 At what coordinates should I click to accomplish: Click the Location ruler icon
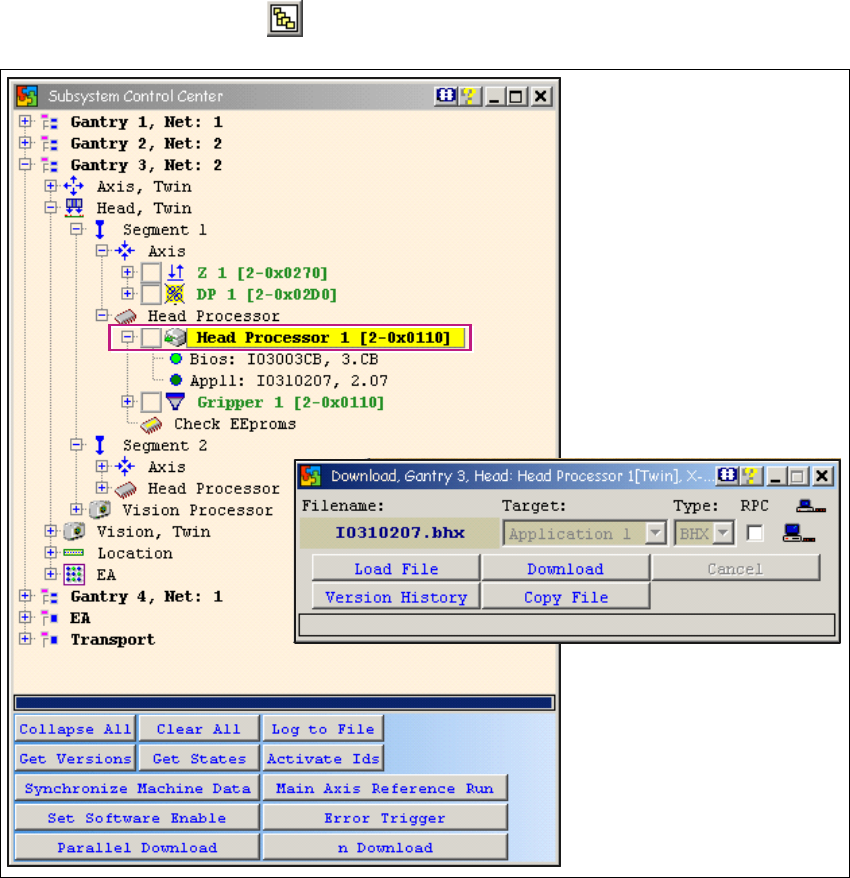tap(73, 553)
